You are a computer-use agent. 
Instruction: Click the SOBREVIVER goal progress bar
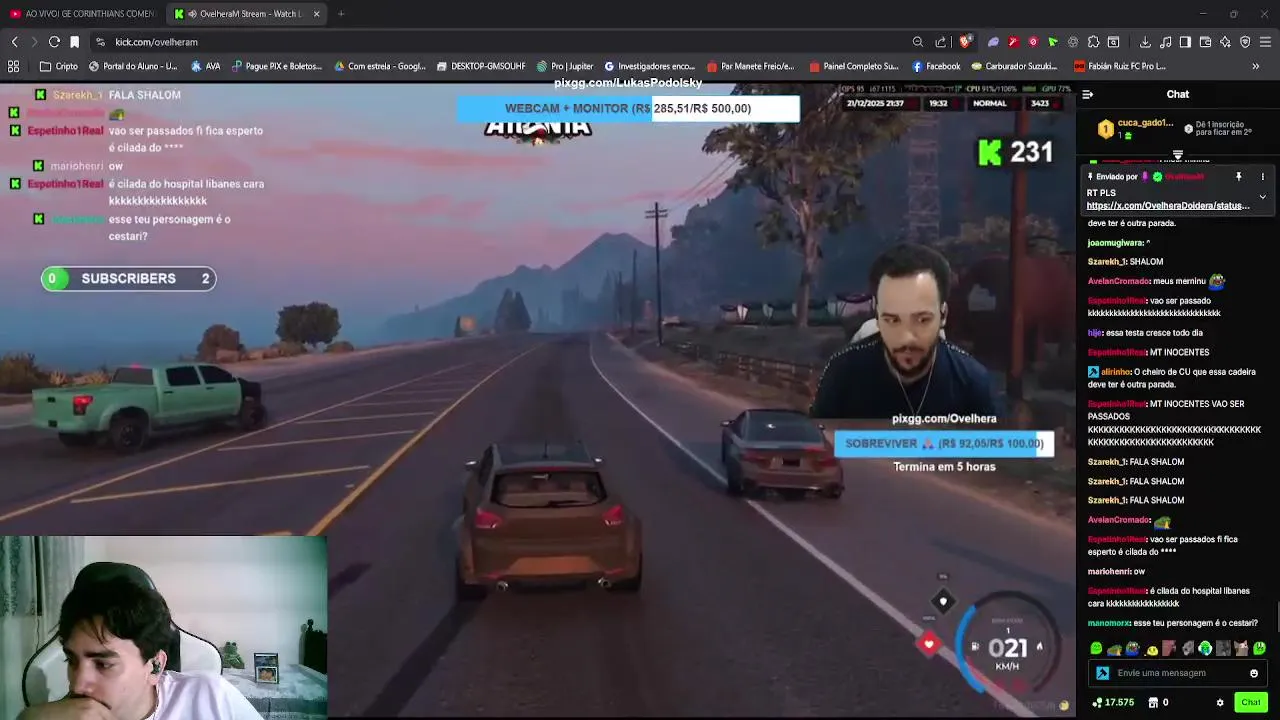944,443
